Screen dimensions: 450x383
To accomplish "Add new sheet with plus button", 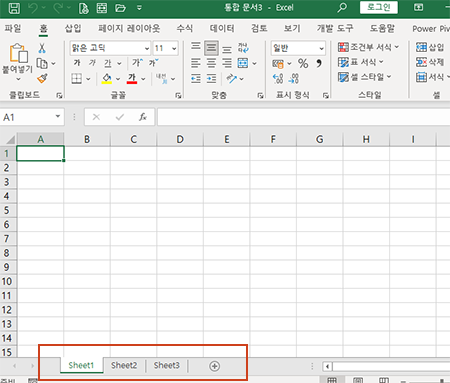I will pos(214,366).
